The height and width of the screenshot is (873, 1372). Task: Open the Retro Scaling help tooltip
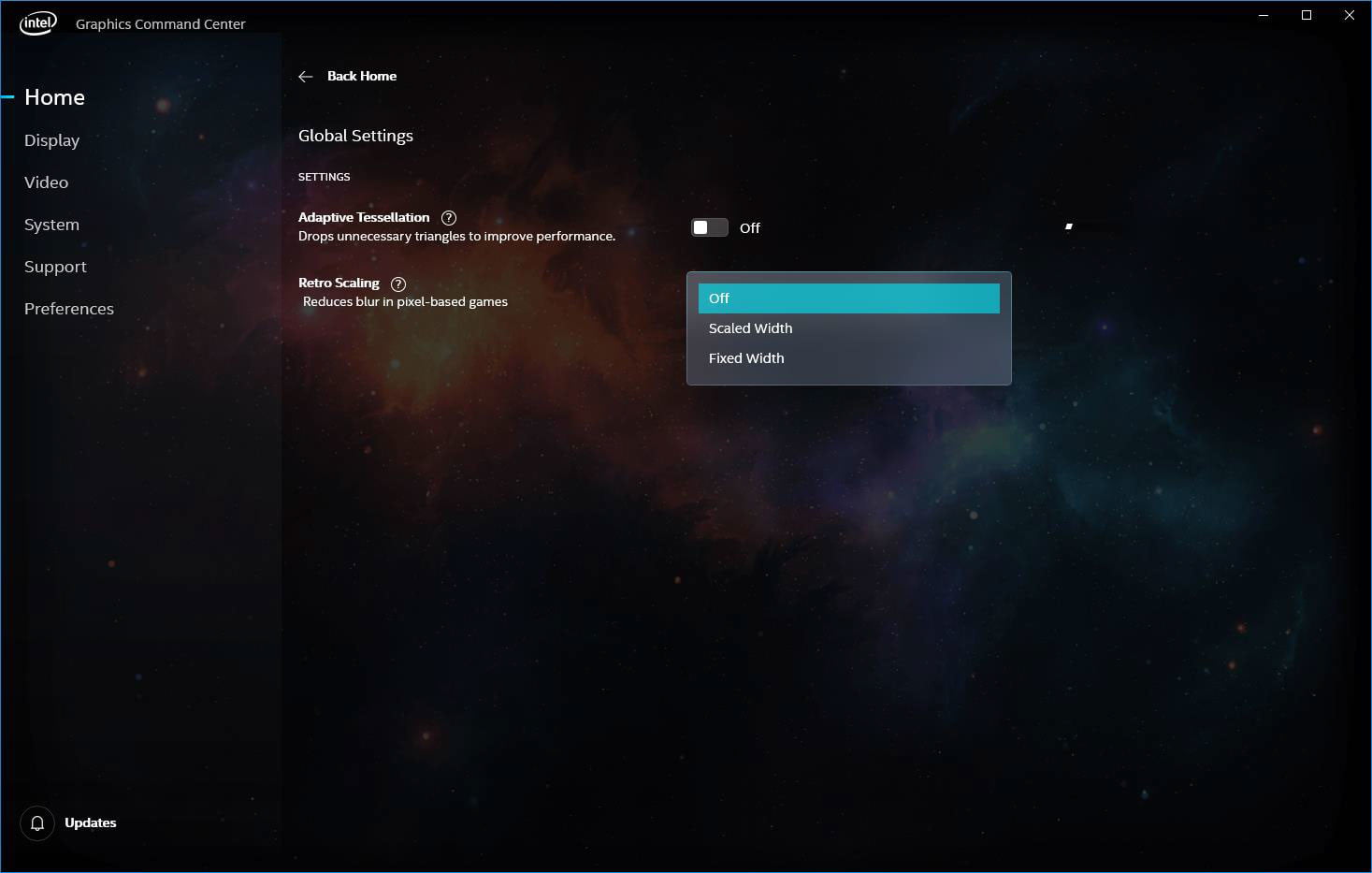[397, 284]
